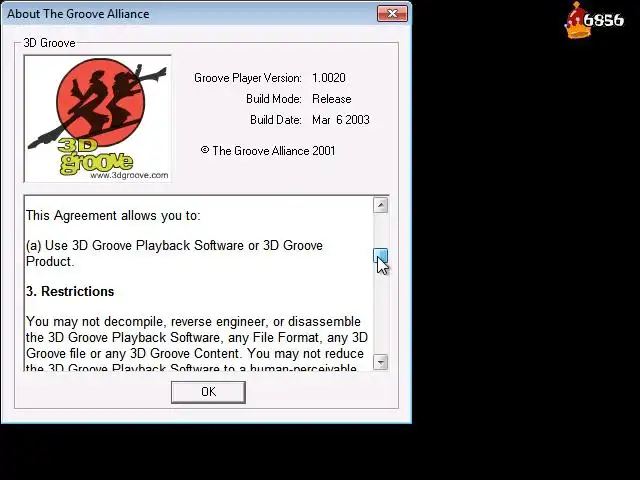The width and height of the screenshot is (640, 480).
Task: Click the "You may not decompile" paragraph
Action: pyautogui.click(x=197, y=345)
